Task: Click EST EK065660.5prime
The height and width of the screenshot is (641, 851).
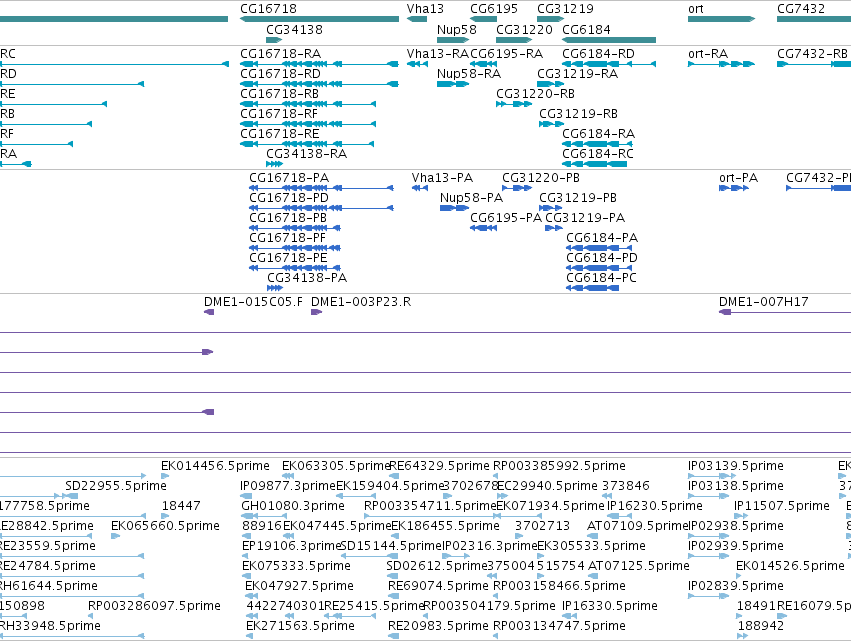Action: (x=165, y=526)
